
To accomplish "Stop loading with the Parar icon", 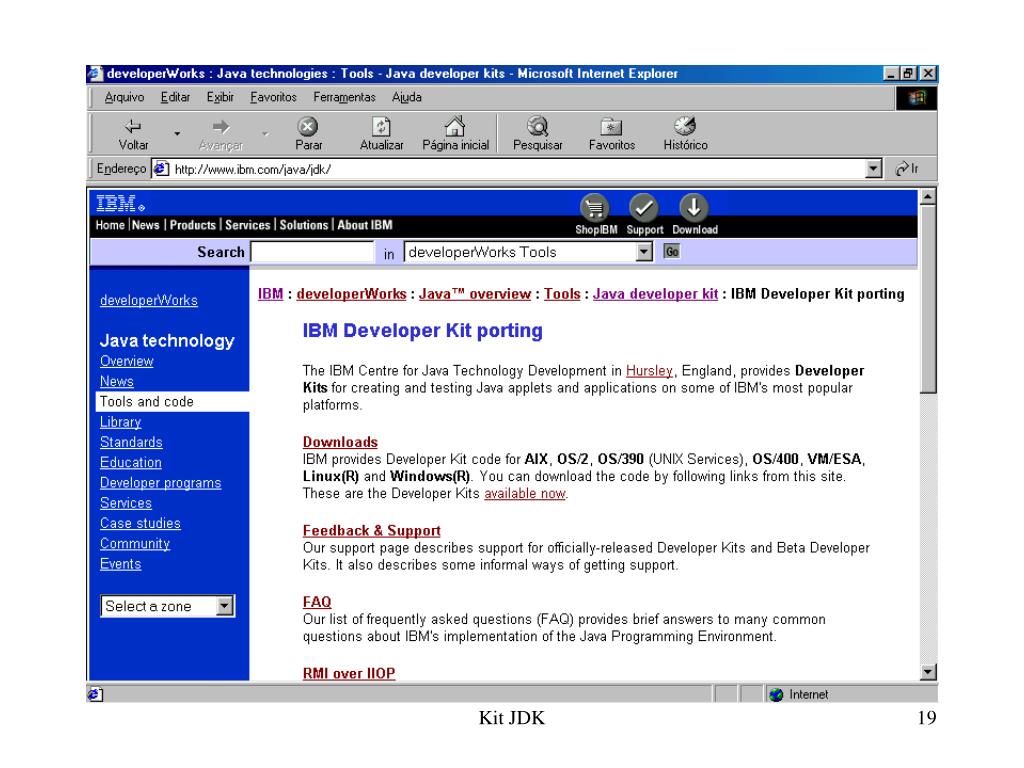I will (x=308, y=126).
